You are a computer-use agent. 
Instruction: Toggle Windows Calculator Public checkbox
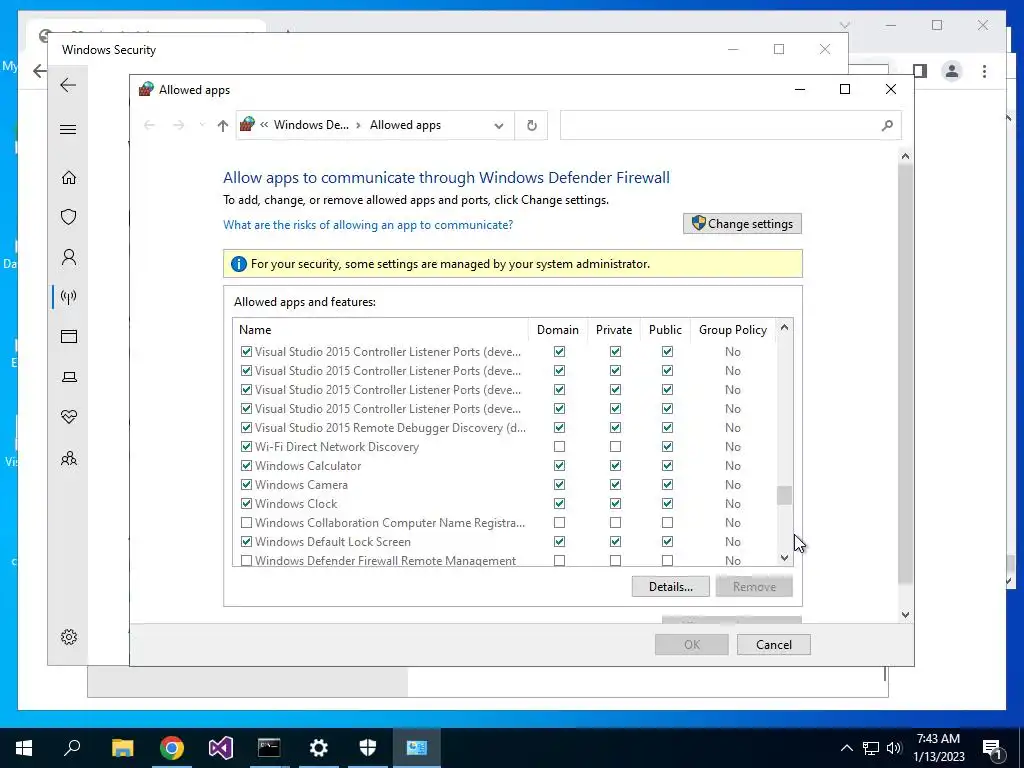tap(667, 466)
